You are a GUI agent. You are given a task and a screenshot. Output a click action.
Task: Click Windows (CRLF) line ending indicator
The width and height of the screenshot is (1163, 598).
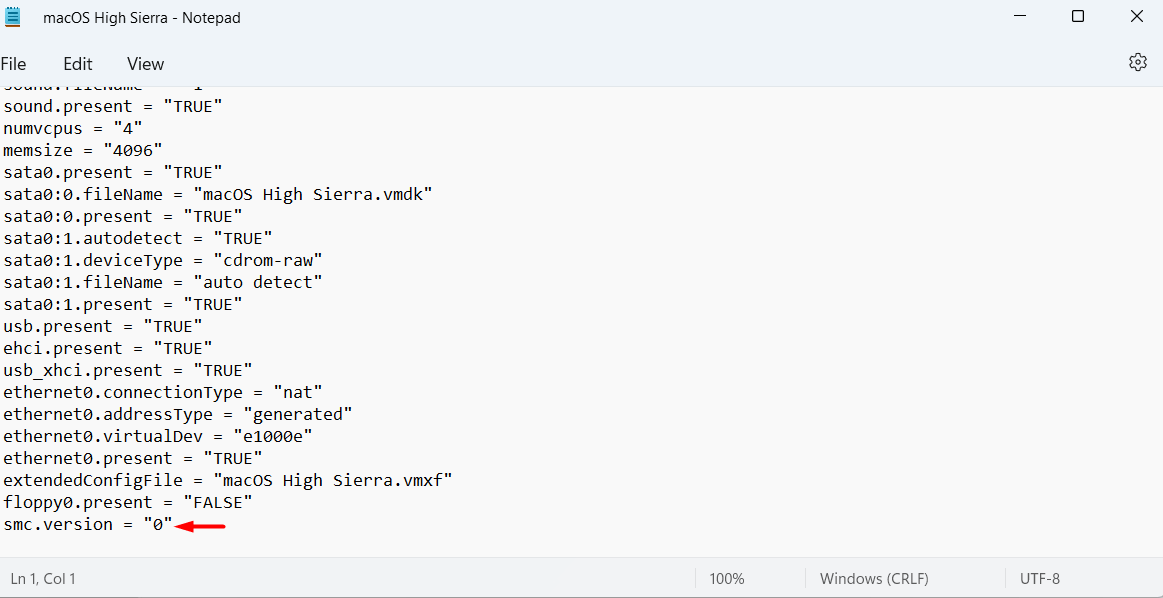coord(874,579)
